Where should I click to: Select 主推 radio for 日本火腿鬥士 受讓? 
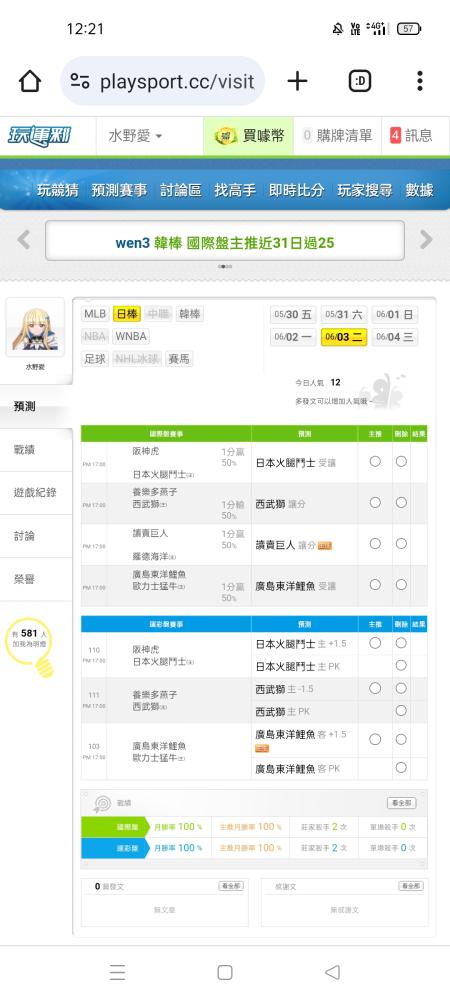point(375,461)
